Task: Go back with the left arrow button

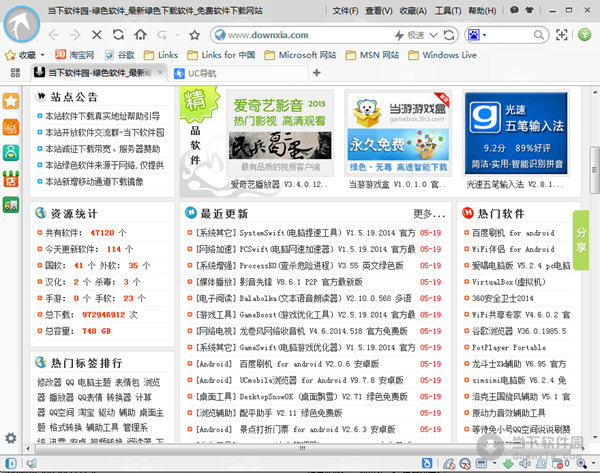Action: tap(54, 35)
